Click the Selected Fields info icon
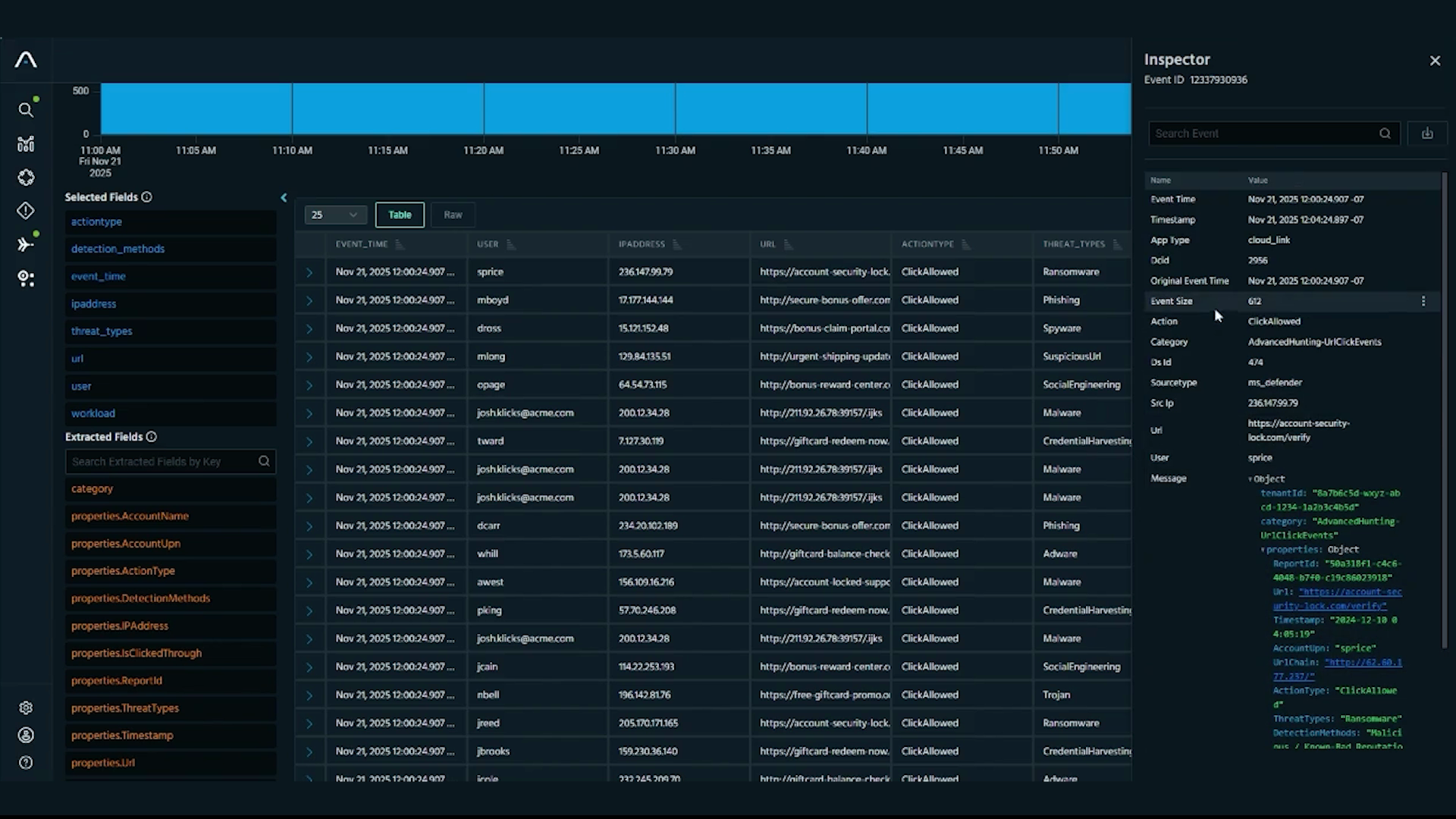1456x819 pixels. pyautogui.click(x=147, y=197)
